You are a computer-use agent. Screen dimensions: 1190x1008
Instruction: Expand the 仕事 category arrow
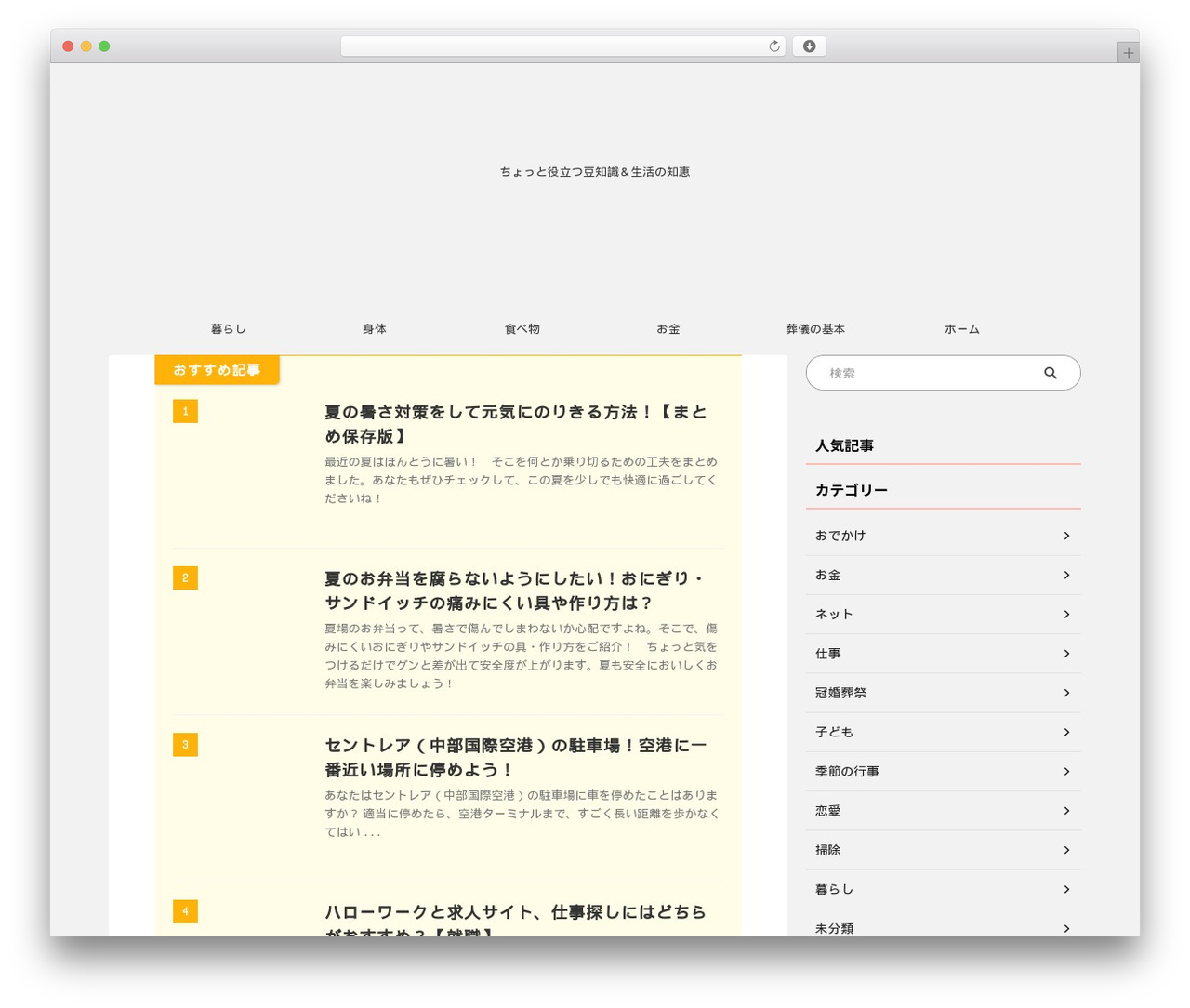(1066, 654)
